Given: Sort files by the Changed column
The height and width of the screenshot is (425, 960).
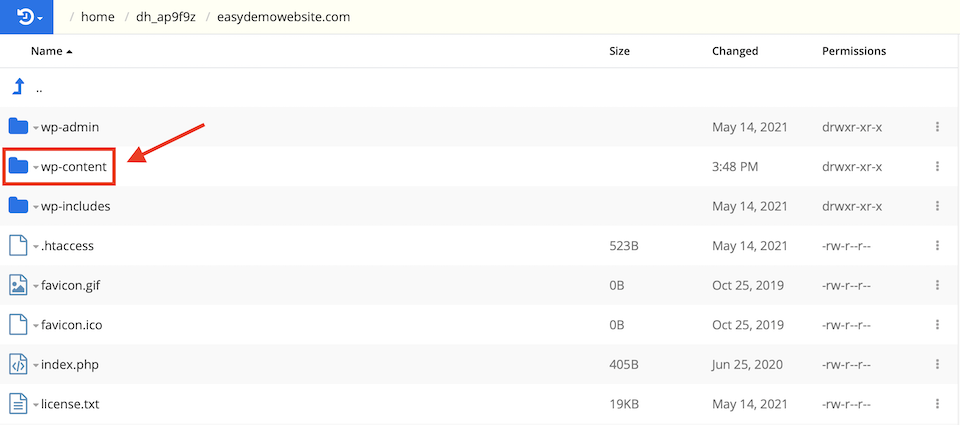Looking at the screenshot, I should [735, 51].
